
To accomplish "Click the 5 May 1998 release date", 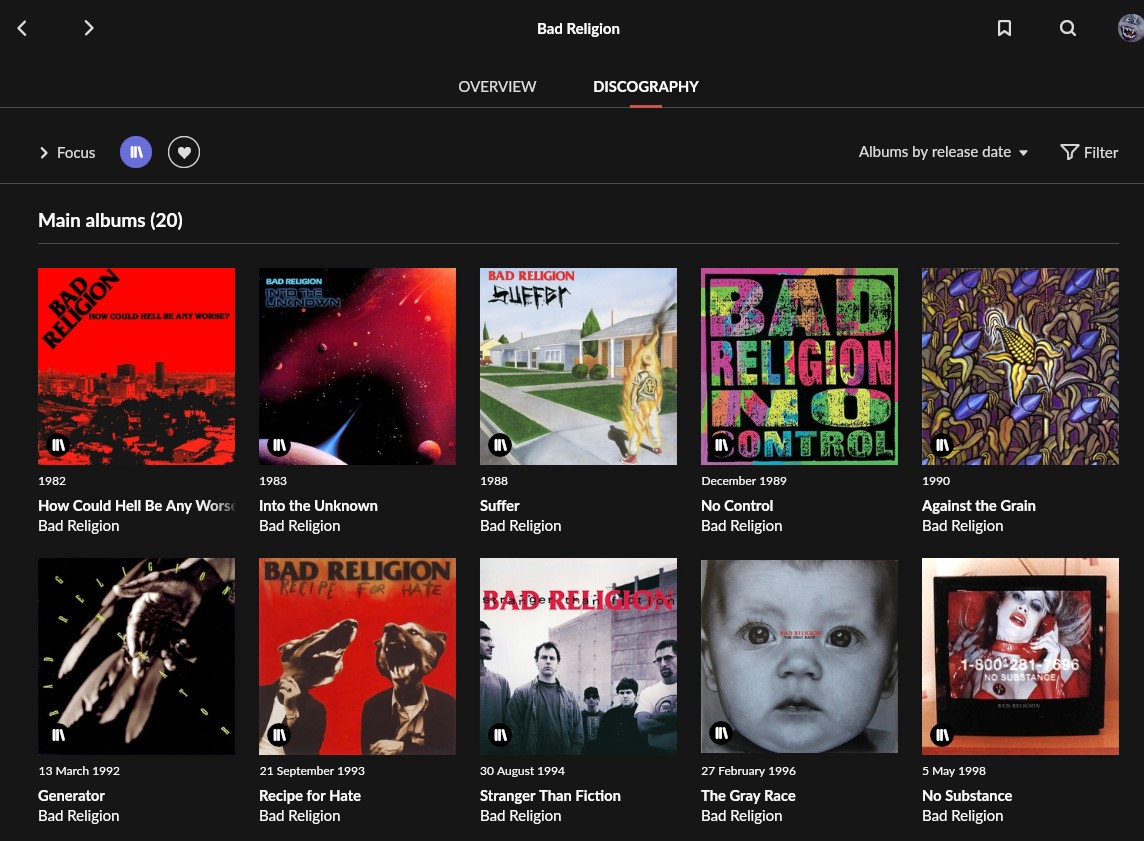I will click(x=954, y=771).
